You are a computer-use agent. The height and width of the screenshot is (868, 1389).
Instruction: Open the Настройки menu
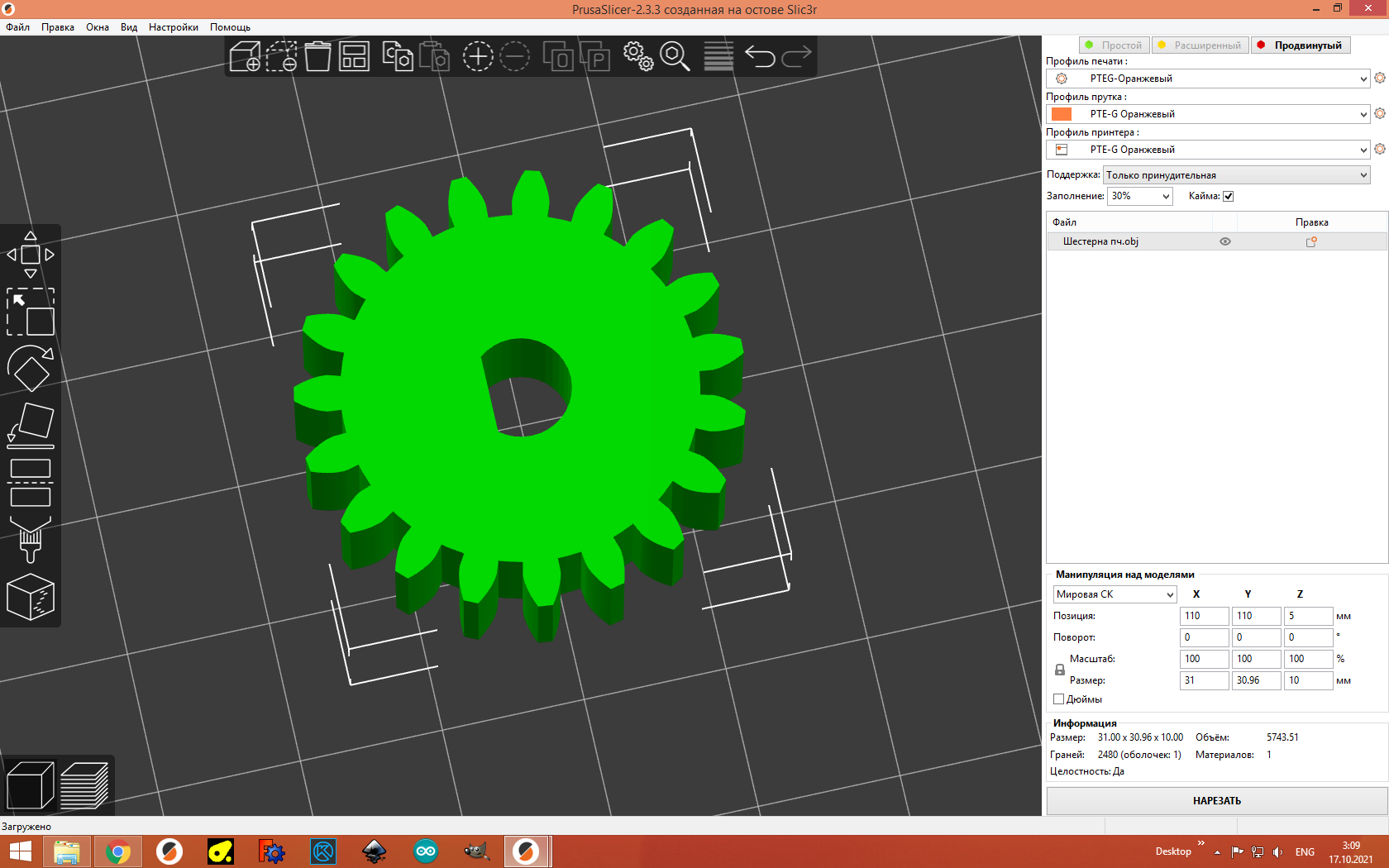point(173,27)
